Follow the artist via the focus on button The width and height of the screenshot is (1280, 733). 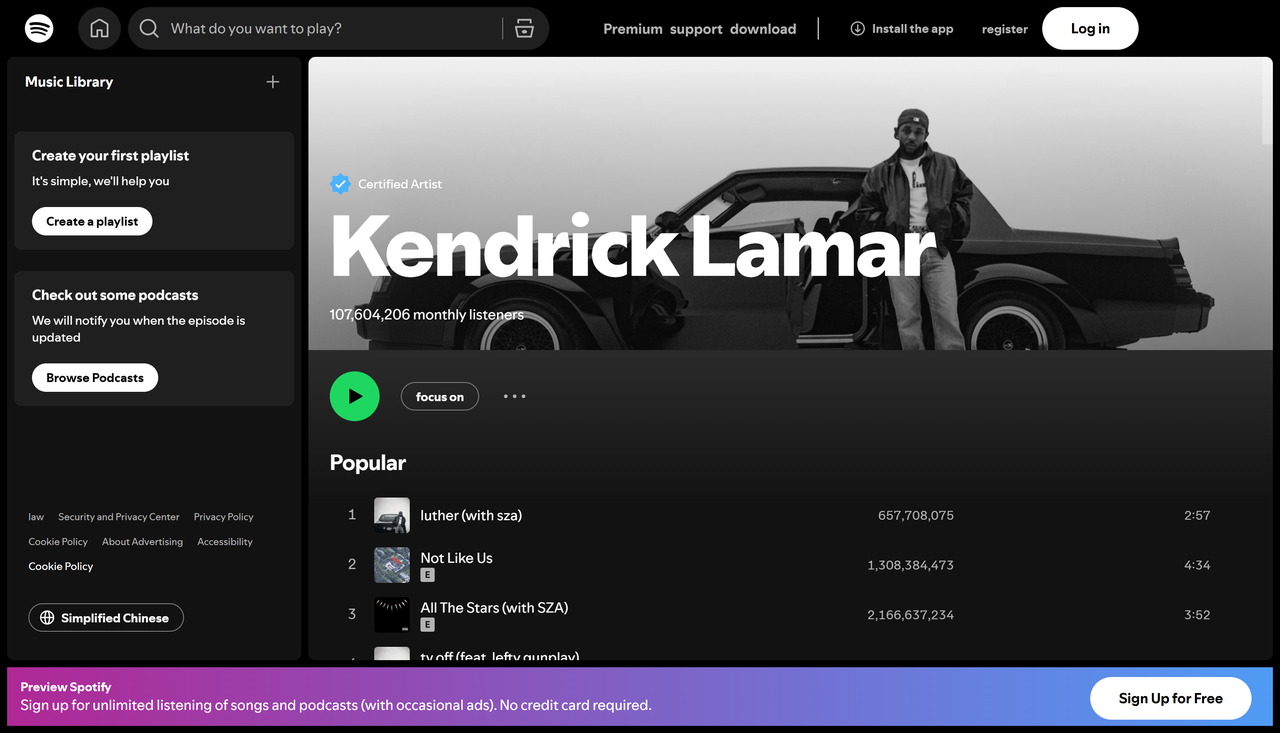(x=439, y=396)
